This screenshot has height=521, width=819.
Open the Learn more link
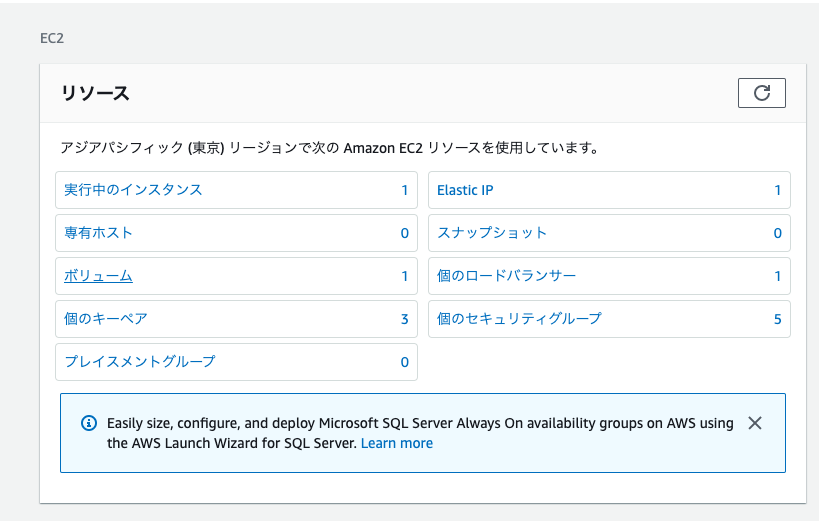click(397, 443)
